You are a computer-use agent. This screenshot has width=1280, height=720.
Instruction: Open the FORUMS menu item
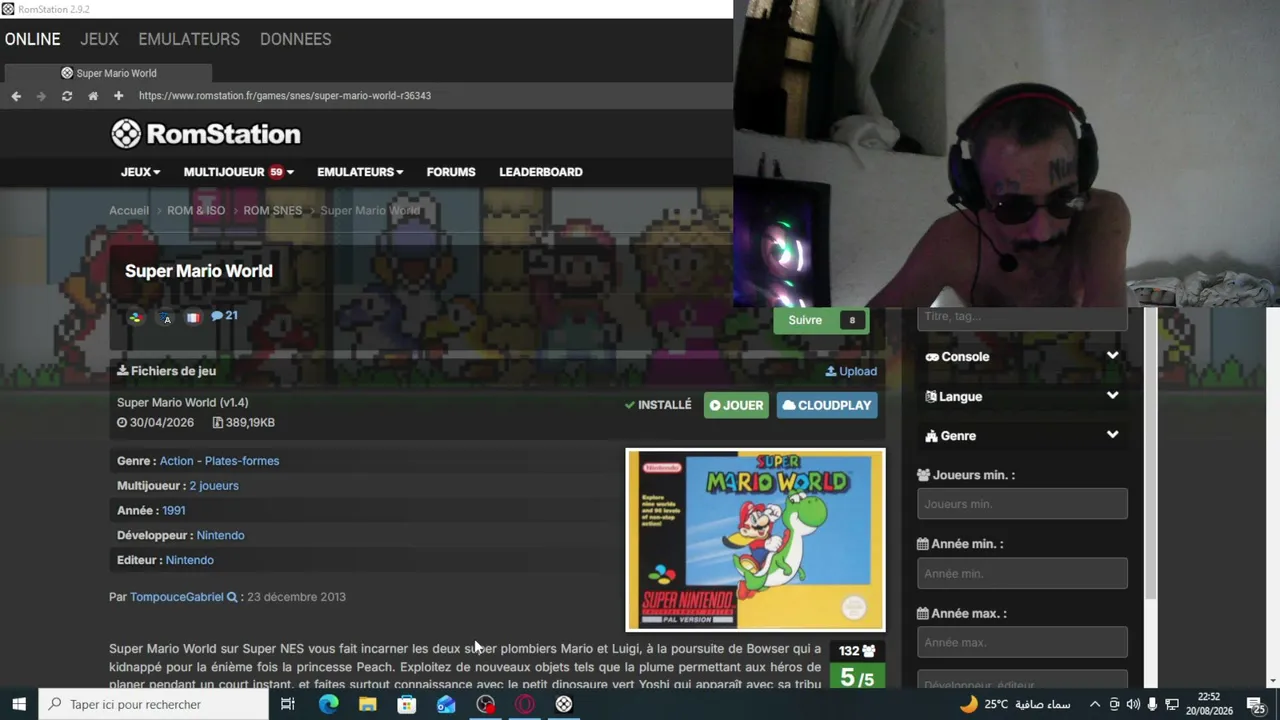pyautogui.click(x=451, y=172)
